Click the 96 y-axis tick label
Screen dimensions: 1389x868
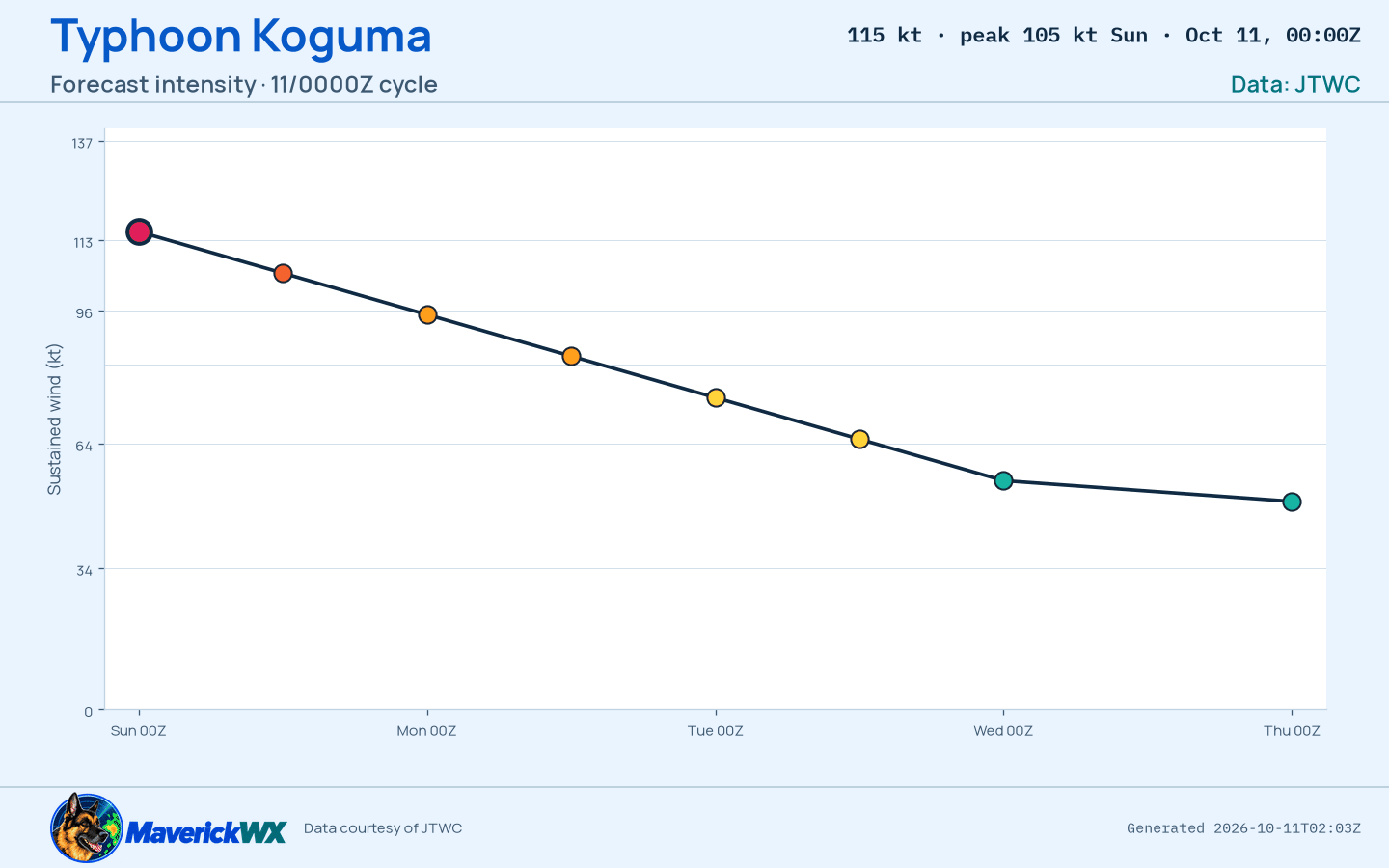(x=84, y=312)
